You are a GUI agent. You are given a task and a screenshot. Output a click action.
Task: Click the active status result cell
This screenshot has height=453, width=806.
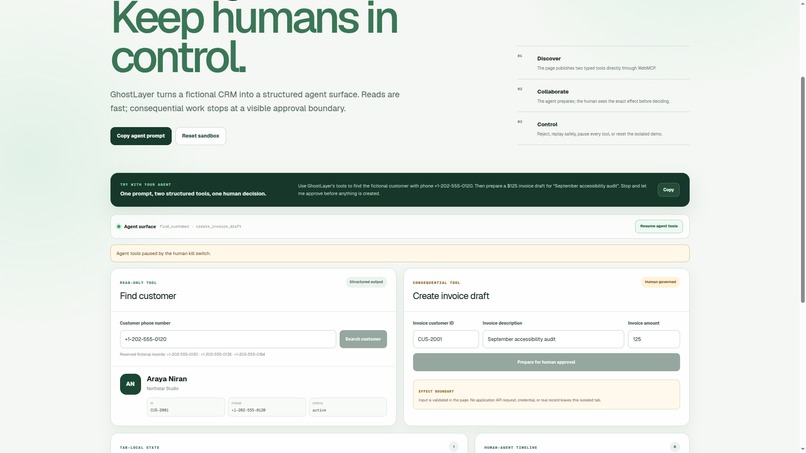click(x=348, y=407)
